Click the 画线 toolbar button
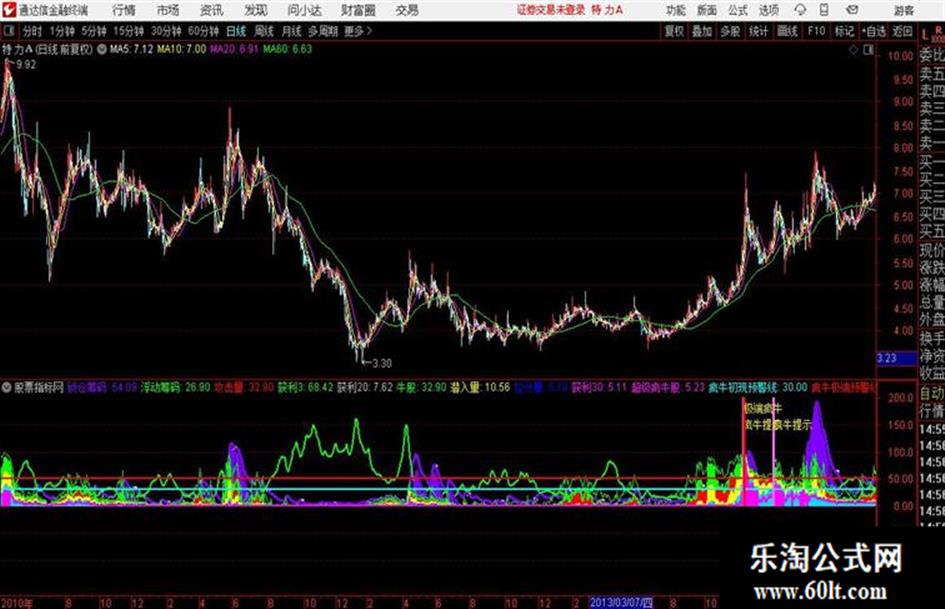 787,31
